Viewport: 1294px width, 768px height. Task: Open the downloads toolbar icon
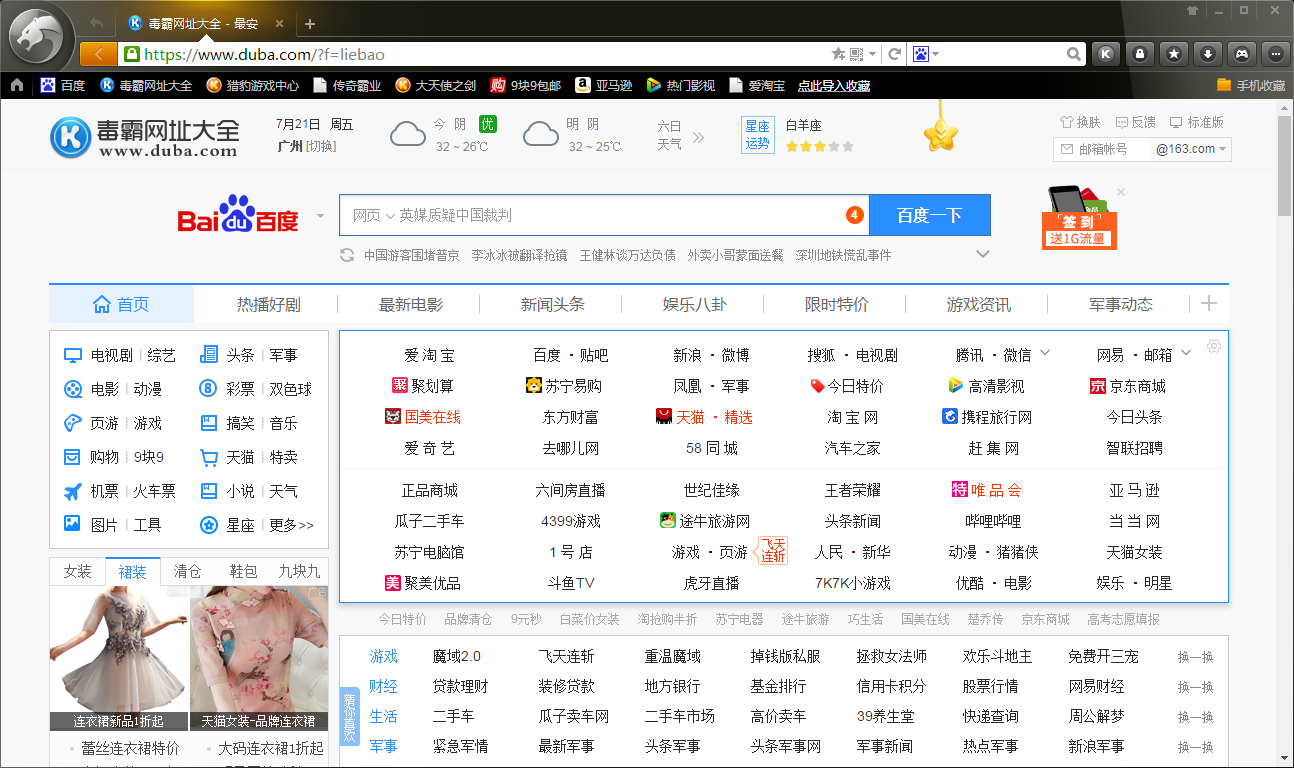click(1209, 54)
